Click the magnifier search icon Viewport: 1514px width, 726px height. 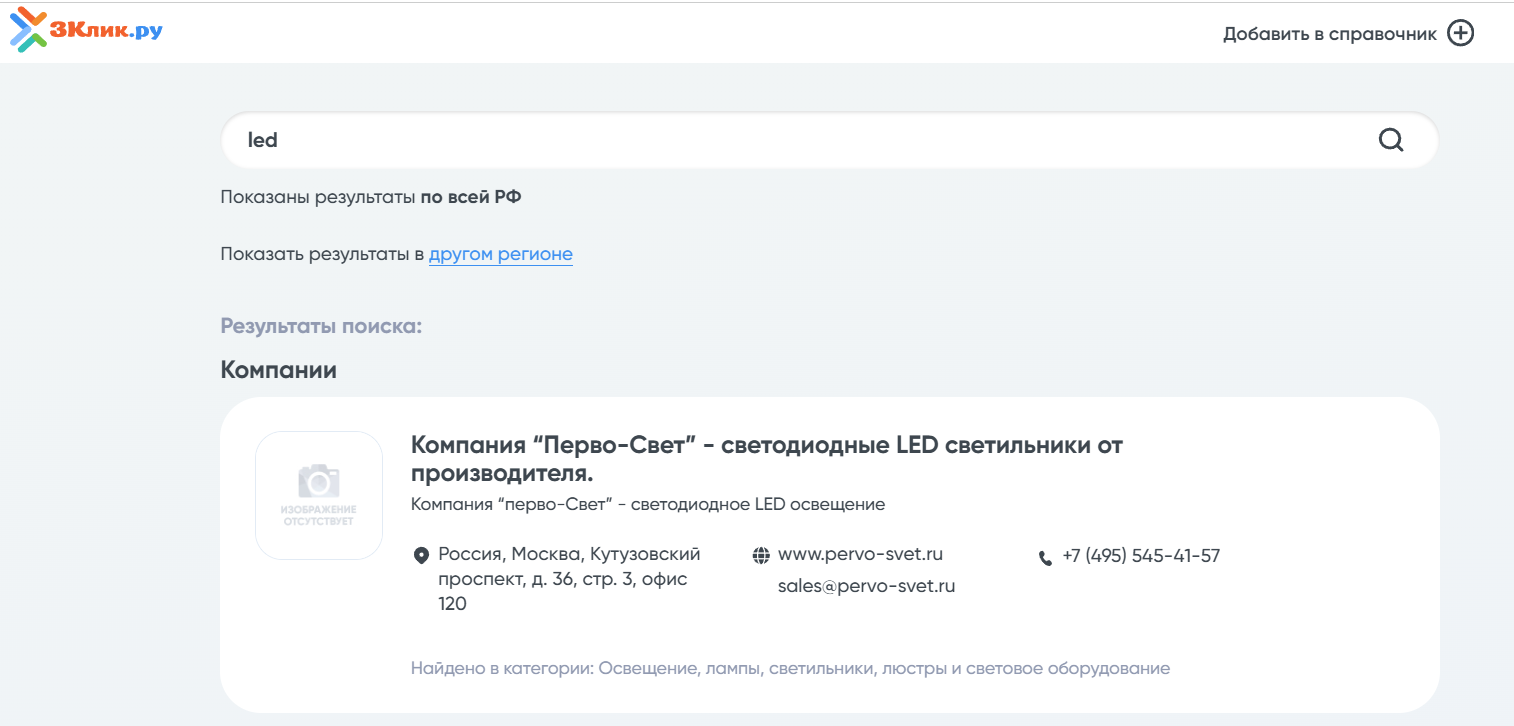1391,140
